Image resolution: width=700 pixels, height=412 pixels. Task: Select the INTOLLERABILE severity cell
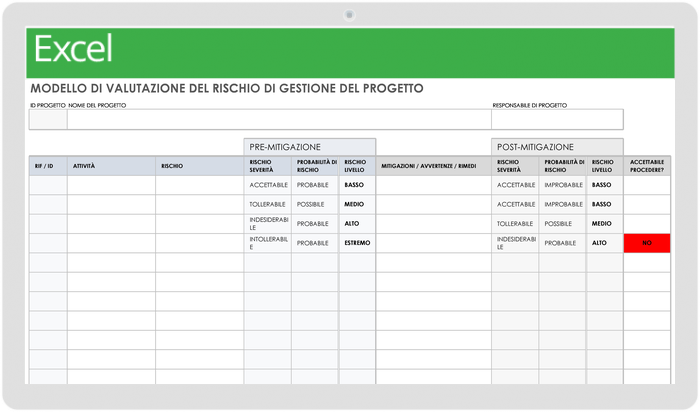[x=267, y=243]
